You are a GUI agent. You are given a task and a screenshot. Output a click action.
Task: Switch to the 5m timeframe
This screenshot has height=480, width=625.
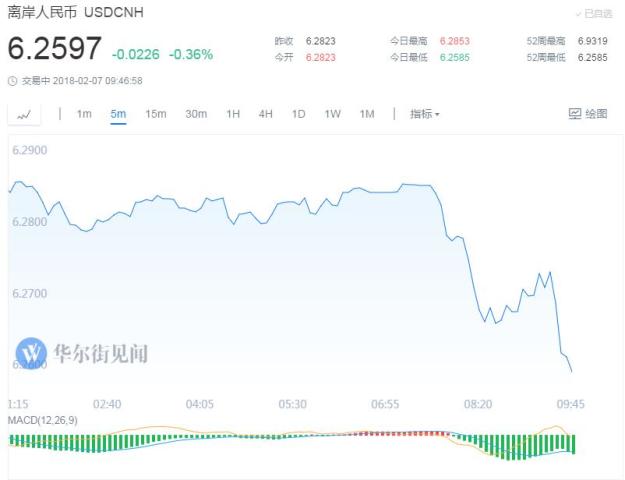point(118,114)
